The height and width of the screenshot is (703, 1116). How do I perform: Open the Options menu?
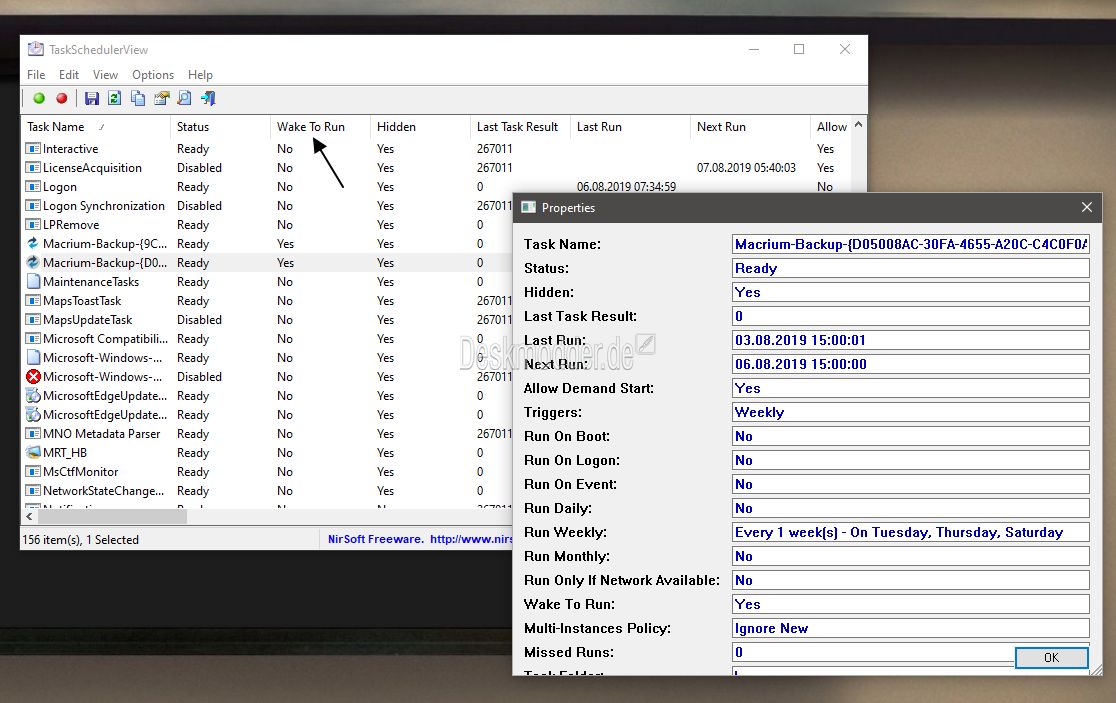click(x=153, y=75)
